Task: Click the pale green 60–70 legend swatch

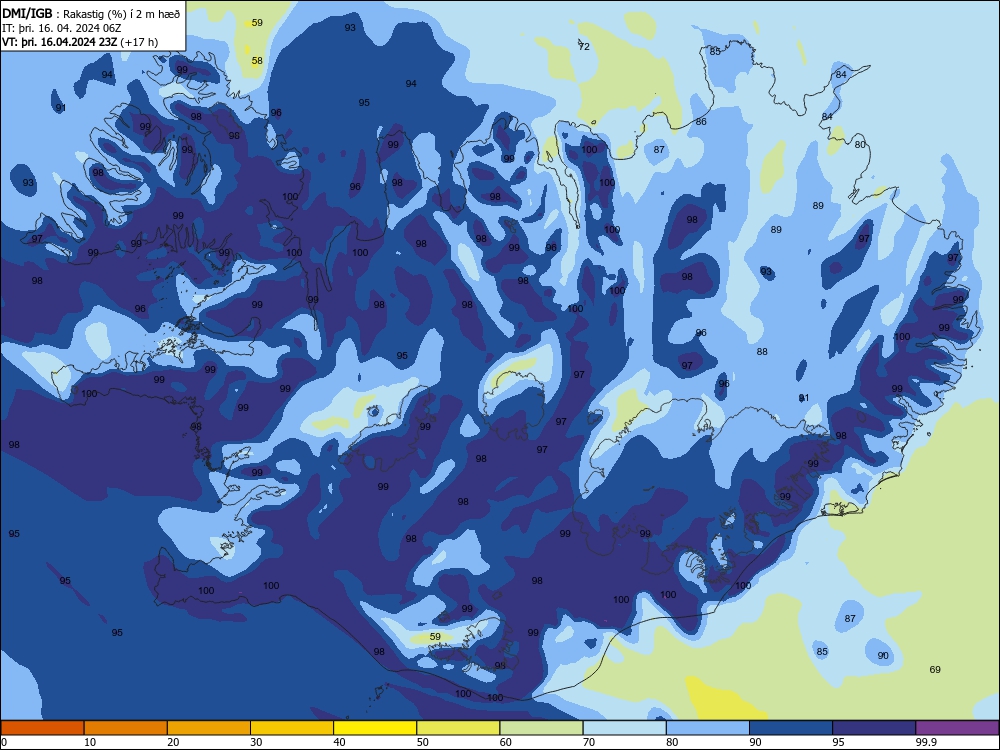Action: click(x=541, y=728)
